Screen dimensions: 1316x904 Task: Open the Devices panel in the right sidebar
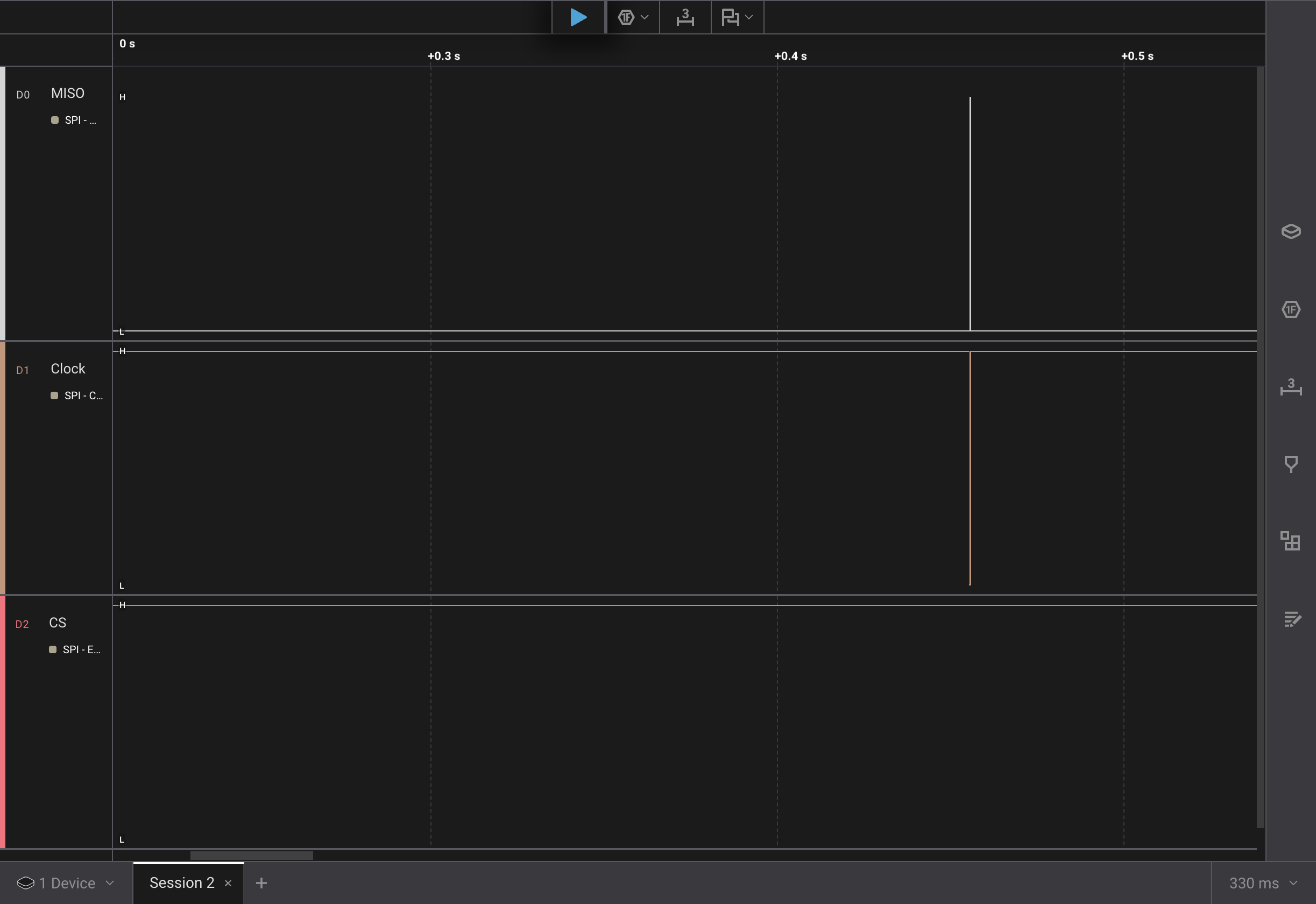[1292, 231]
